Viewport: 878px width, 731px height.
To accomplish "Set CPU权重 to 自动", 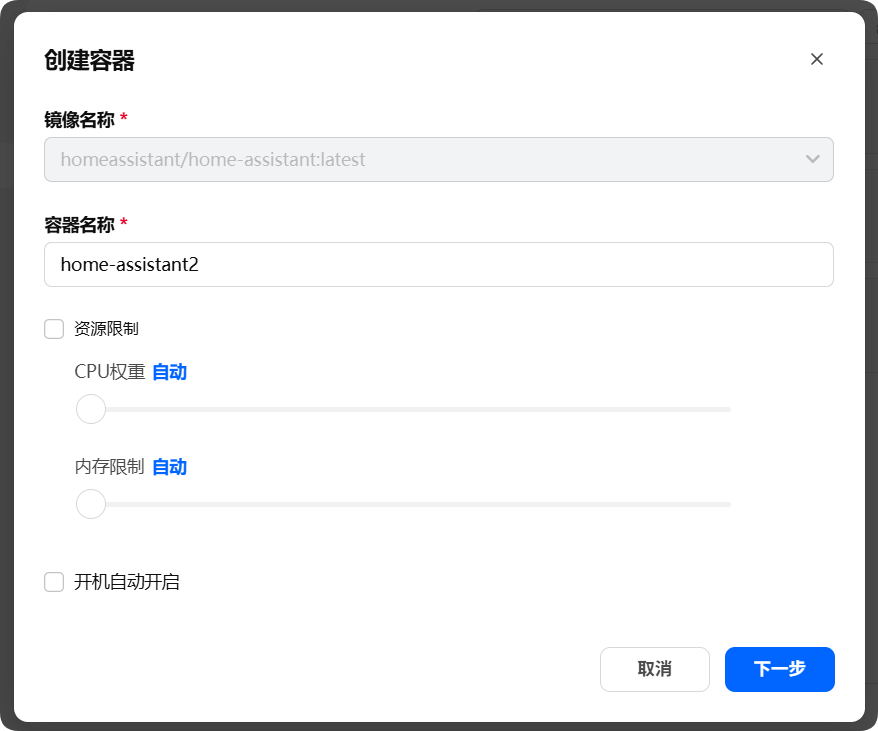I will pos(168,371).
